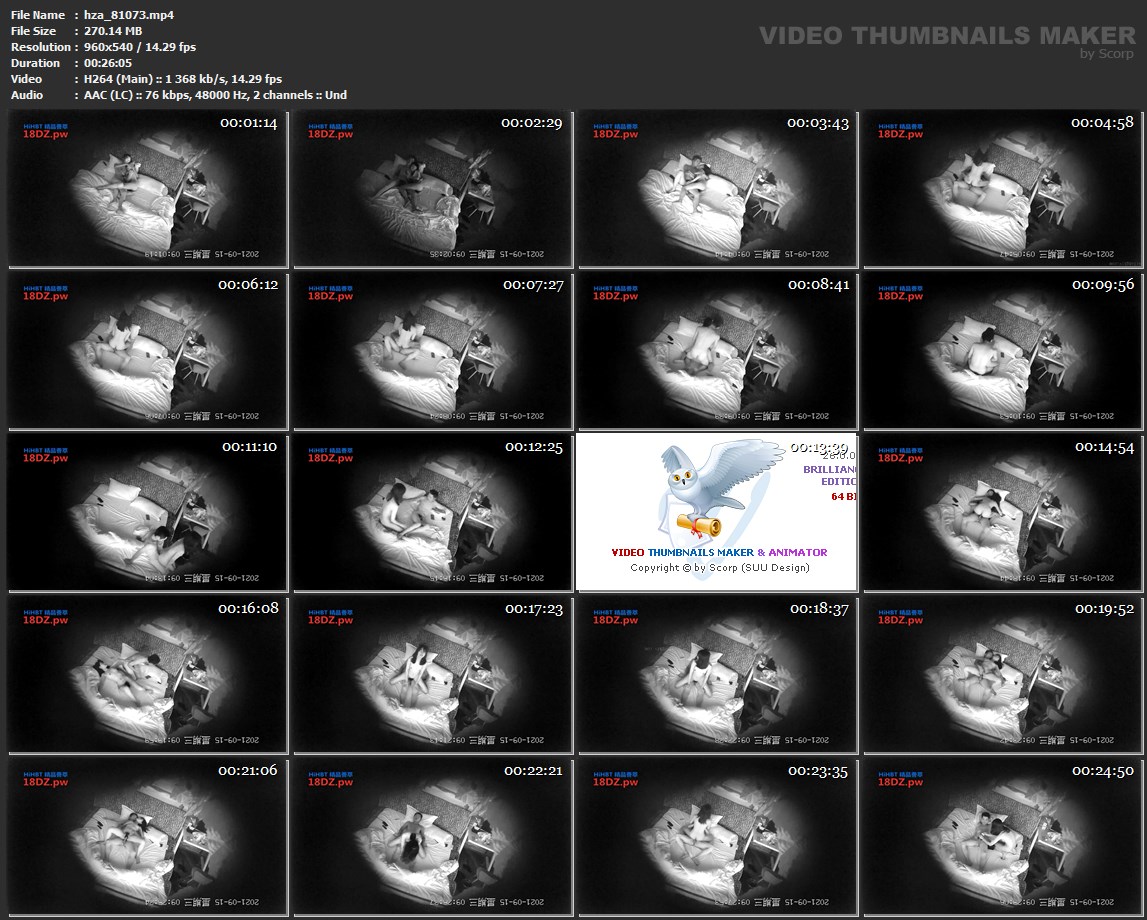Click the 00:22:21 timestamp label

point(533,771)
